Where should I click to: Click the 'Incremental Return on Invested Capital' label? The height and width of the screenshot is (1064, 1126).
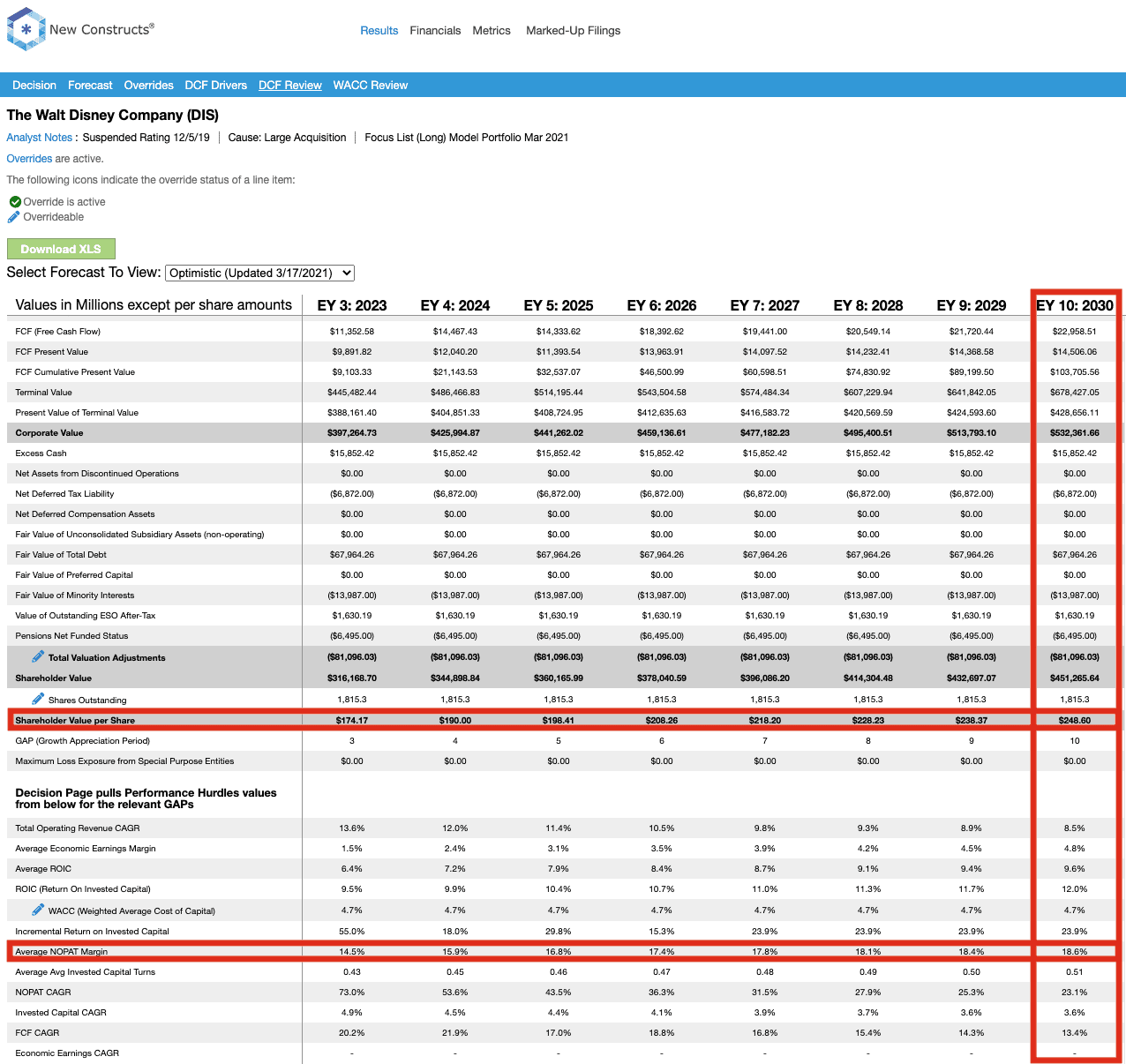pyautogui.click(x=92, y=932)
